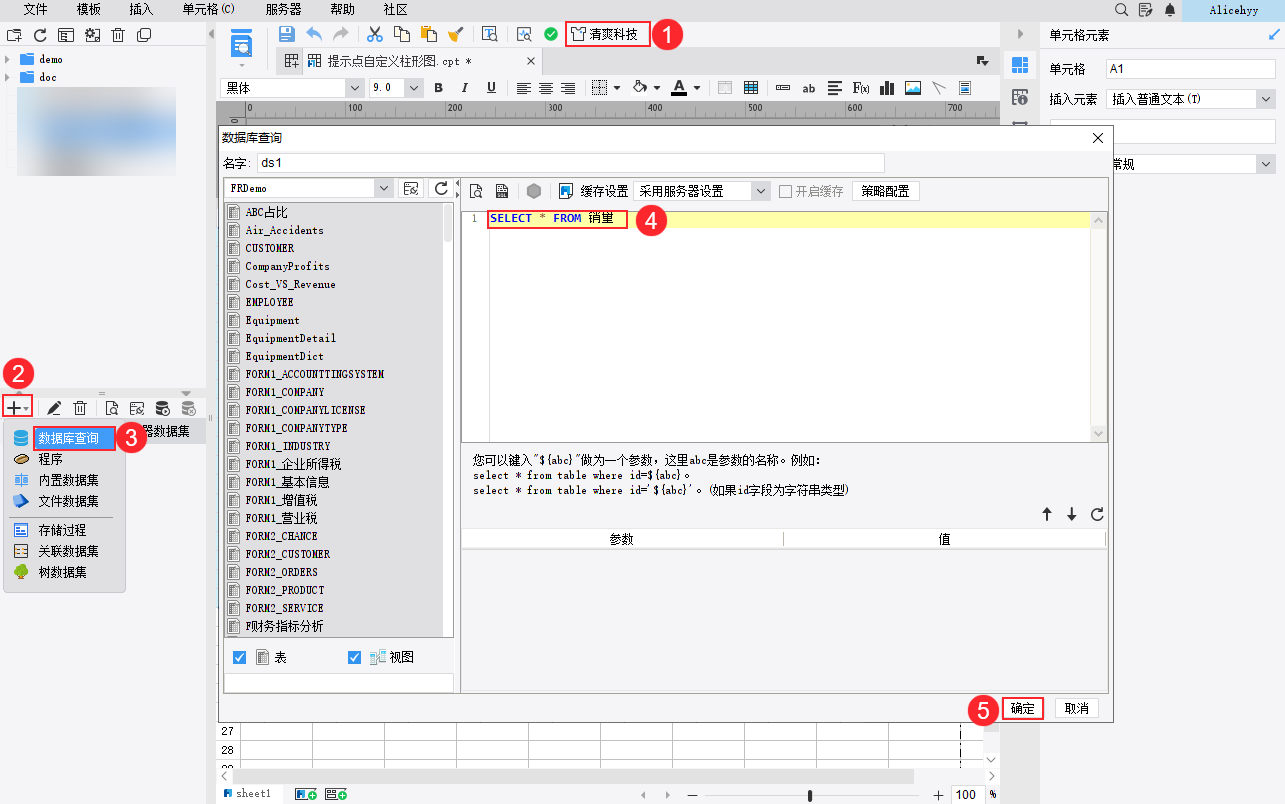Open the 服务器 menu
1285x804 pixels.
tap(284, 9)
